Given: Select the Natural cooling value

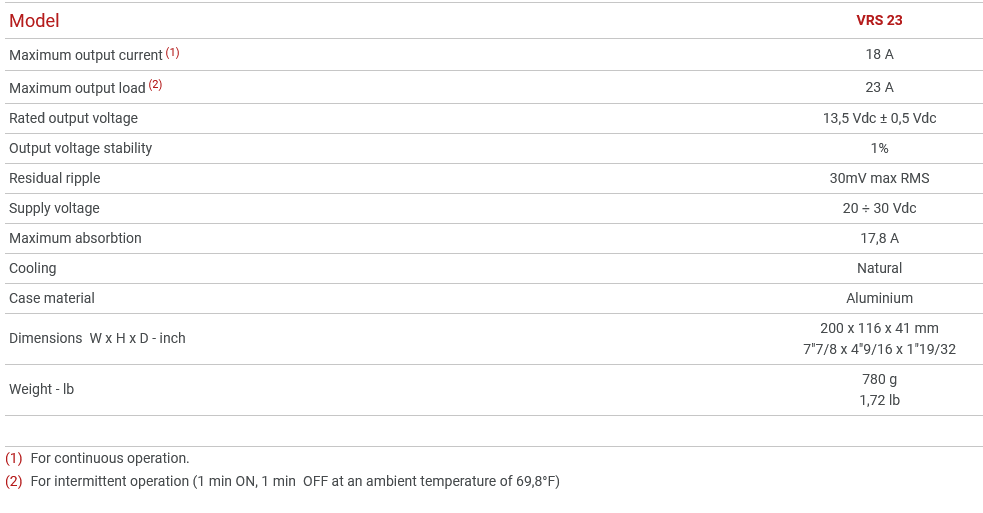Looking at the screenshot, I should coord(879,268).
